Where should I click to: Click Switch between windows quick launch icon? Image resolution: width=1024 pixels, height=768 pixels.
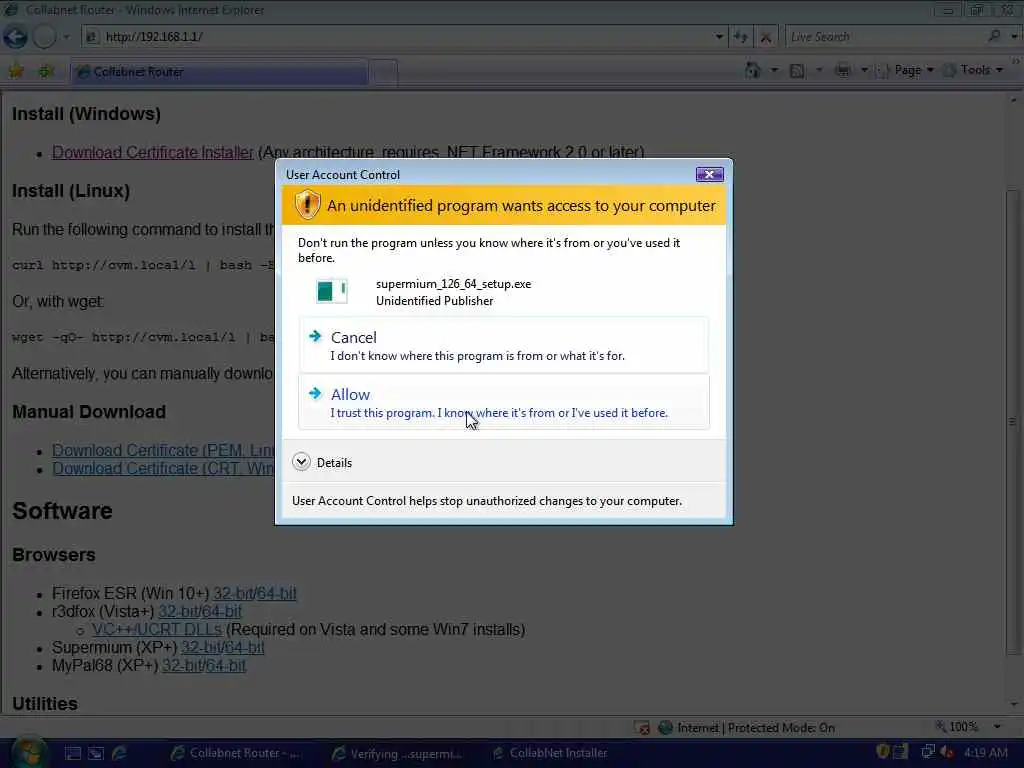(x=96, y=754)
